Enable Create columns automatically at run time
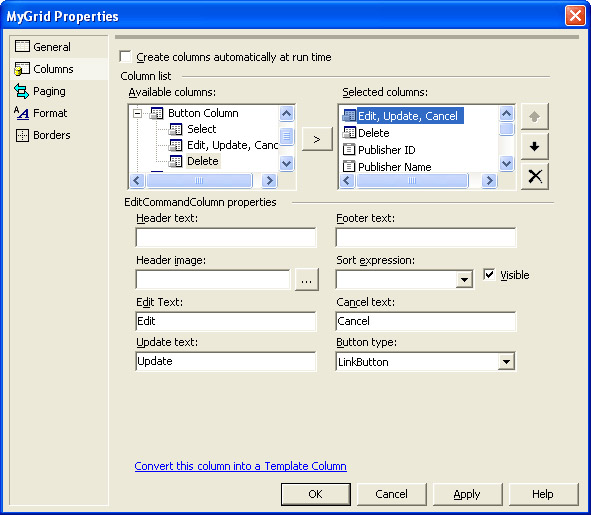591x515 pixels. click(x=125, y=57)
